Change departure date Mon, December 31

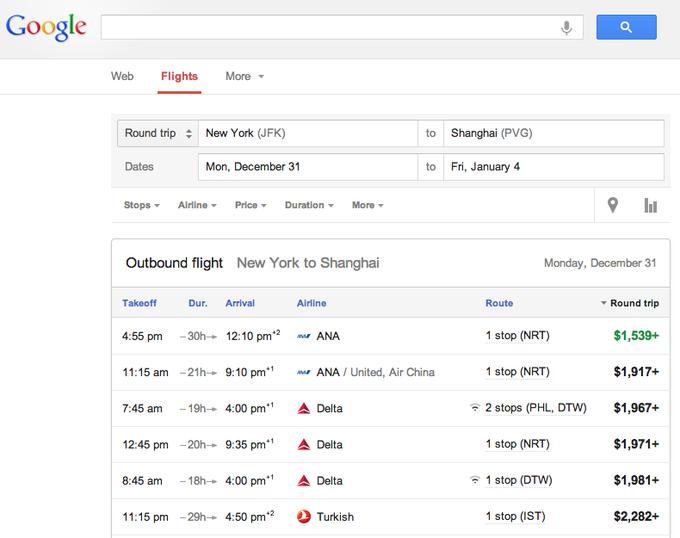pyautogui.click(x=308, y=166)
